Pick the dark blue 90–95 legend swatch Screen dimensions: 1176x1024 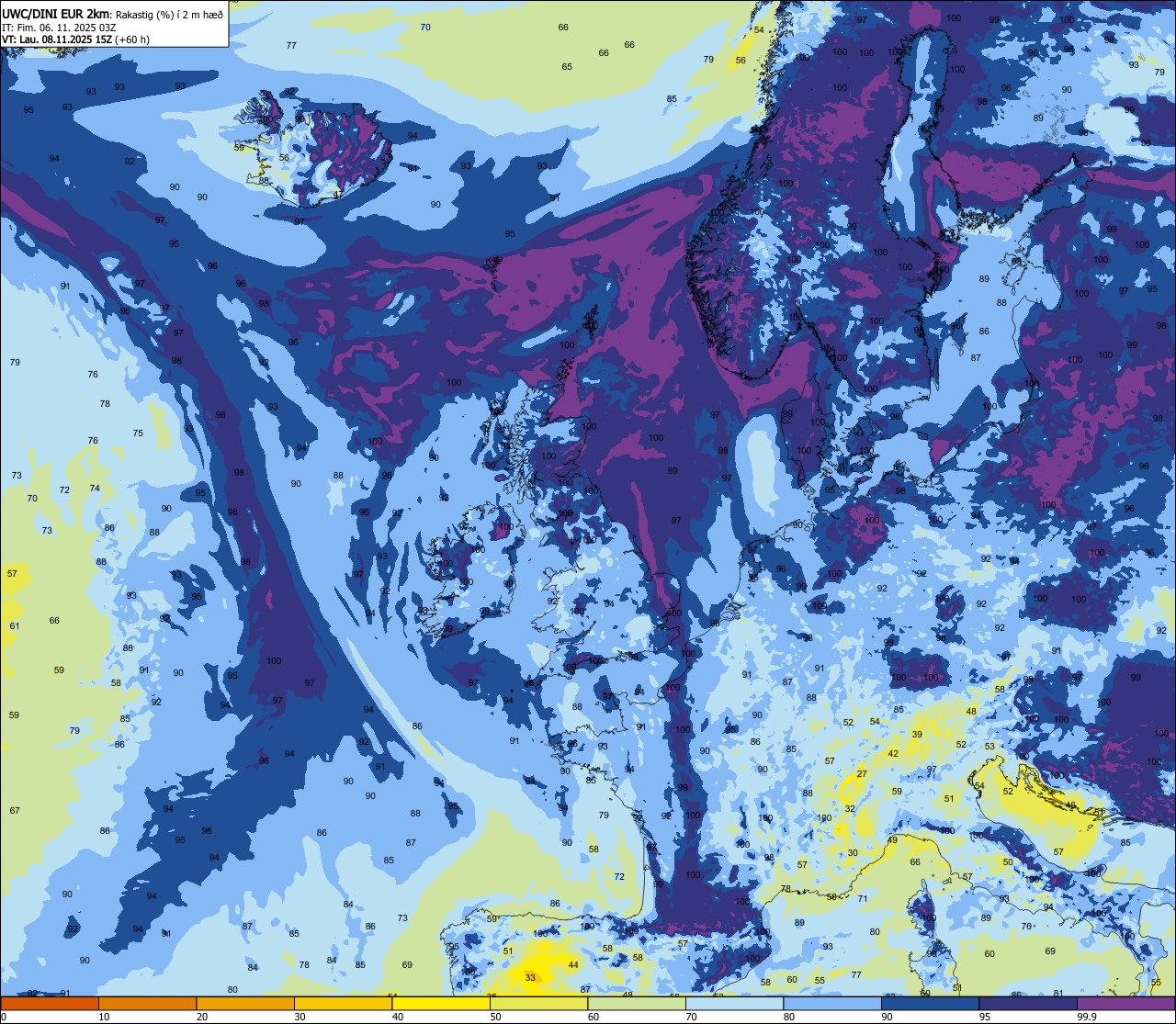coord(930,1003)
